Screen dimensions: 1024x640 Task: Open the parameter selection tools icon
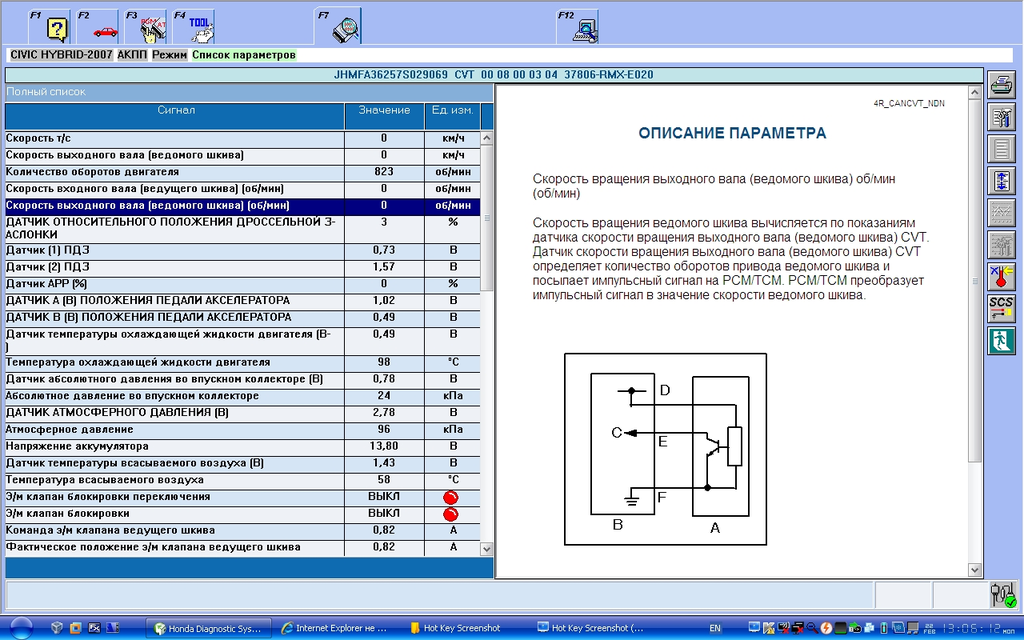(1001, 118)
